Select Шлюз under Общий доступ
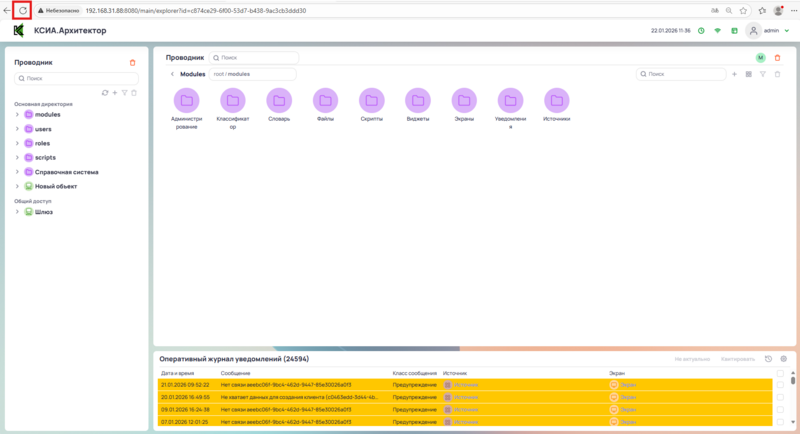Viewport: 800px width, 434px height. (x=43, y=212)
